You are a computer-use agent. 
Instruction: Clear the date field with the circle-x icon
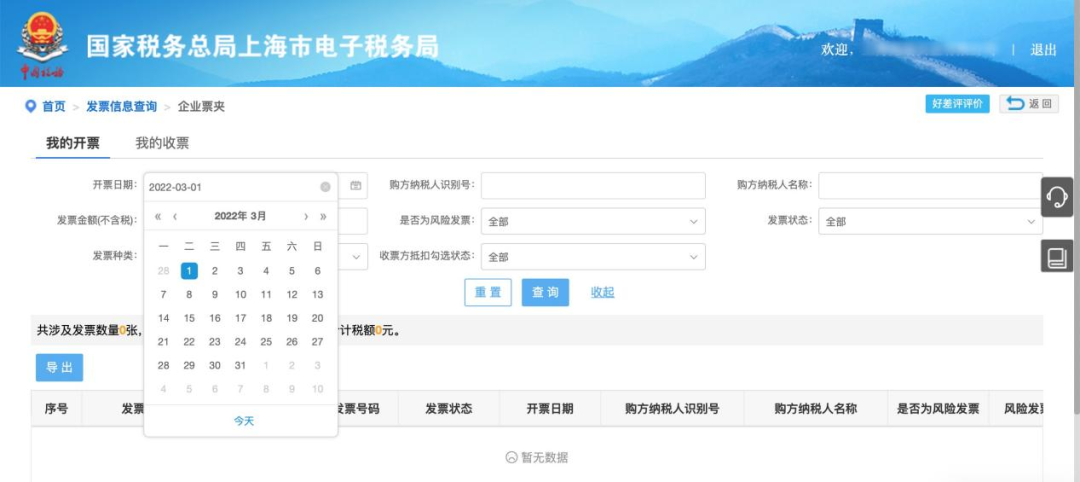tap(325, 187)
